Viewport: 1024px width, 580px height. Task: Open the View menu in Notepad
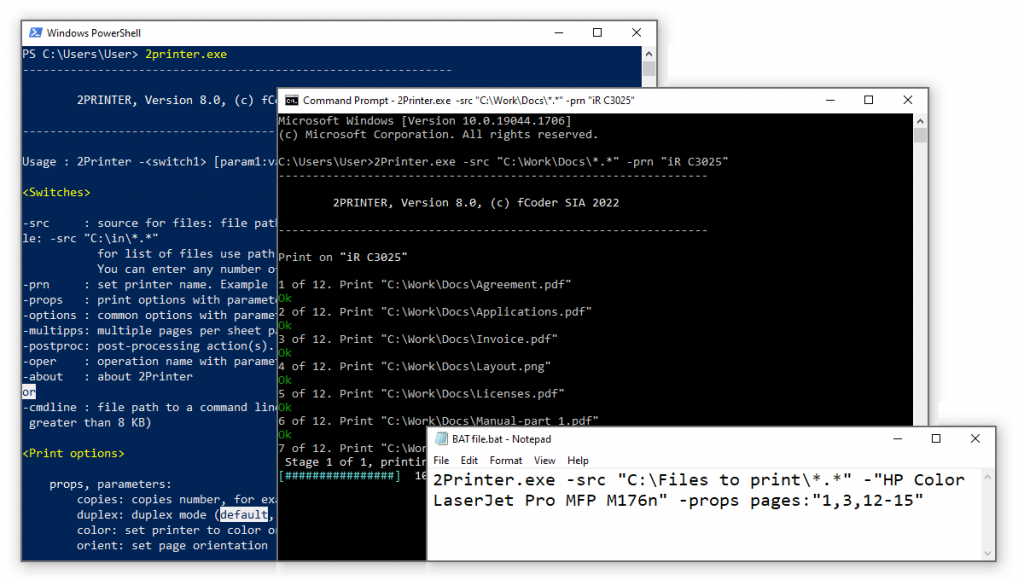pyautogui.click(x=545, y=460)
